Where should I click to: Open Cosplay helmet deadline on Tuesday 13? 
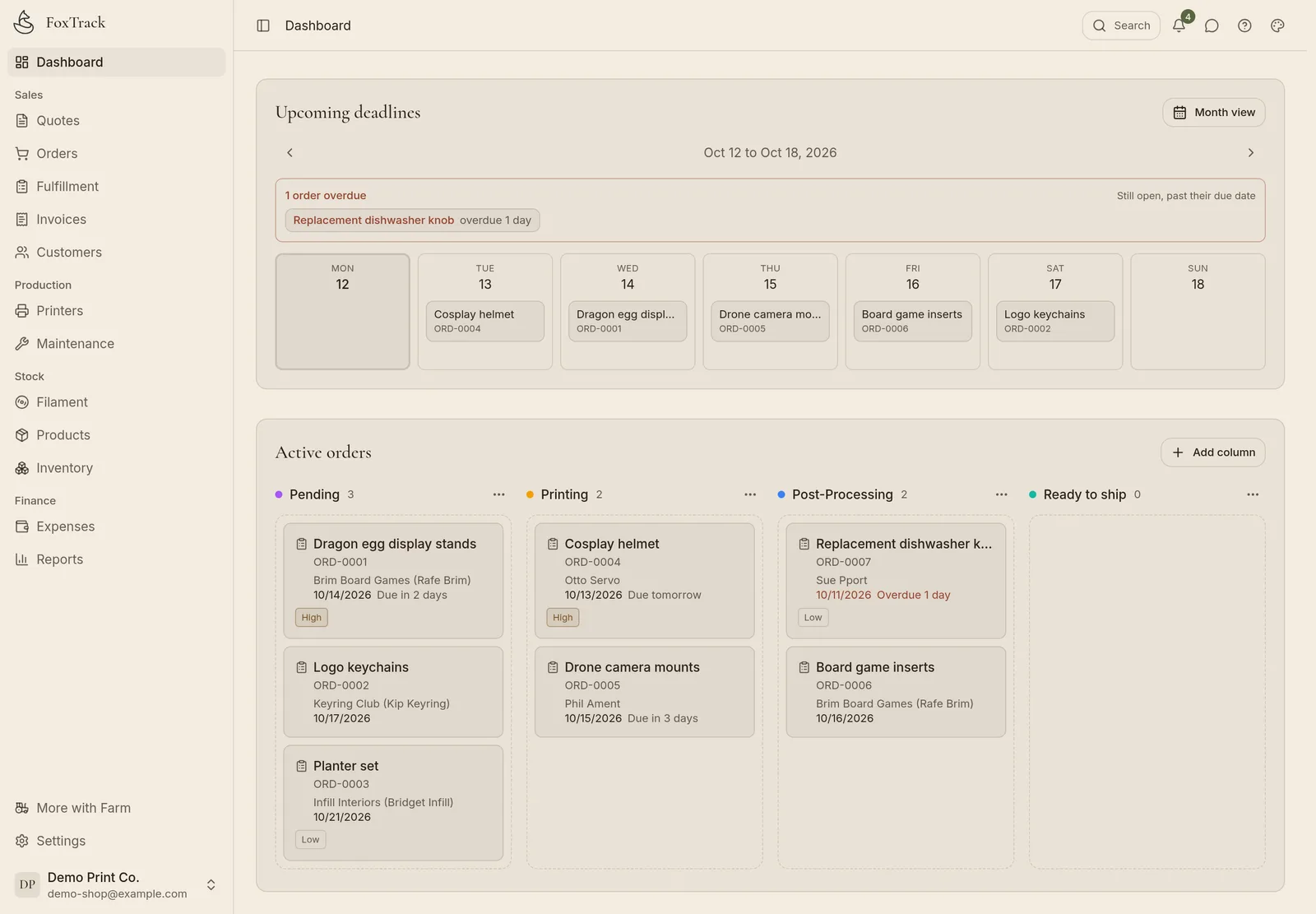485,321
